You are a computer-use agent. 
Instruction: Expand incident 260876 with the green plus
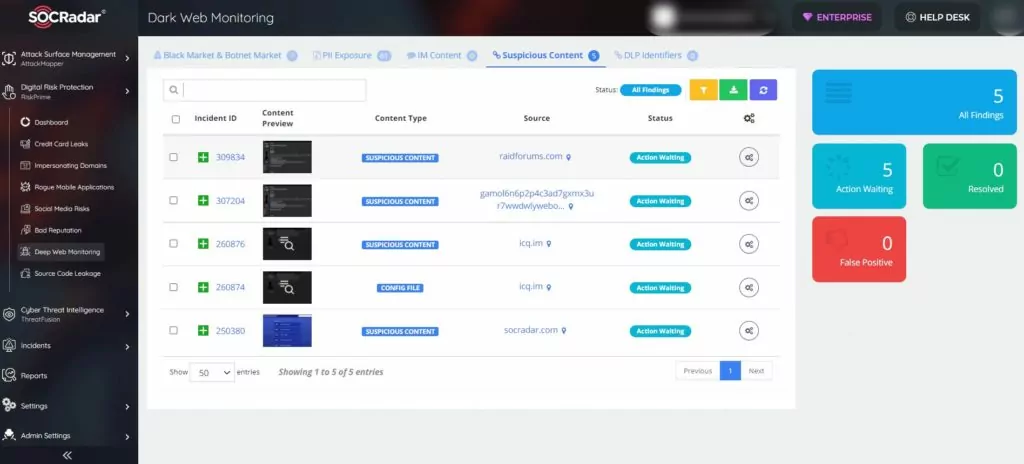[203, 244]
